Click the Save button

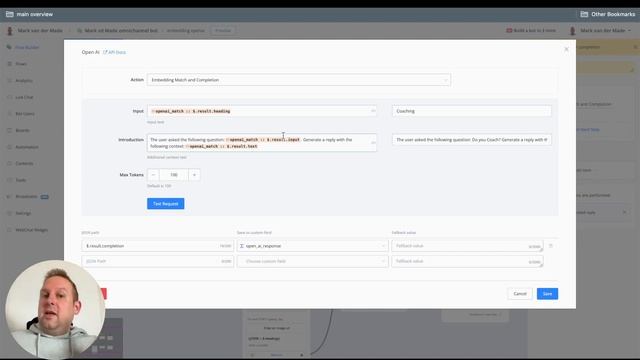point(547,294)
